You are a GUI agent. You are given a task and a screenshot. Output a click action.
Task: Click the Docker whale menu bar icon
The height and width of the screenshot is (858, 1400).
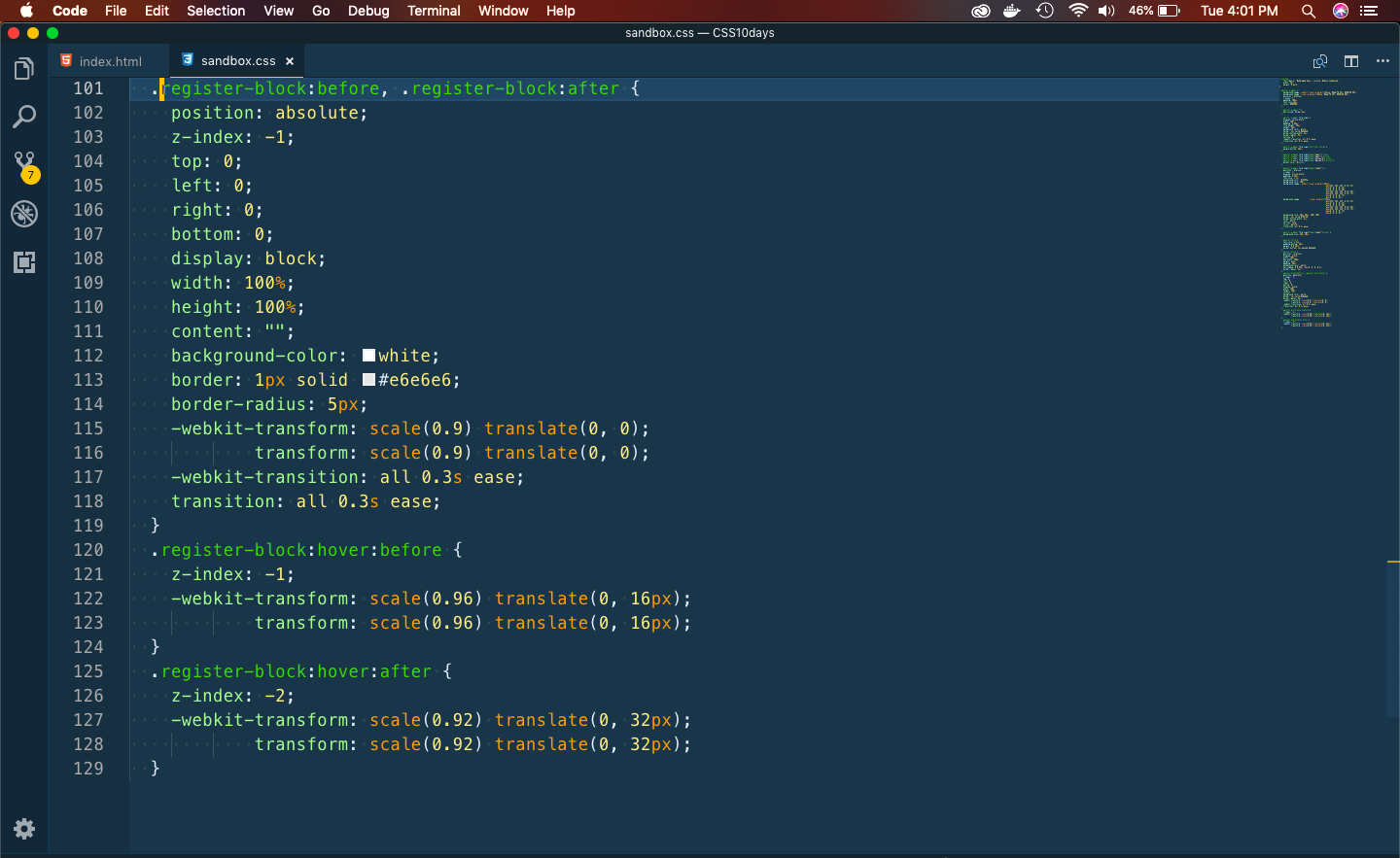[x=1012, y=11]
